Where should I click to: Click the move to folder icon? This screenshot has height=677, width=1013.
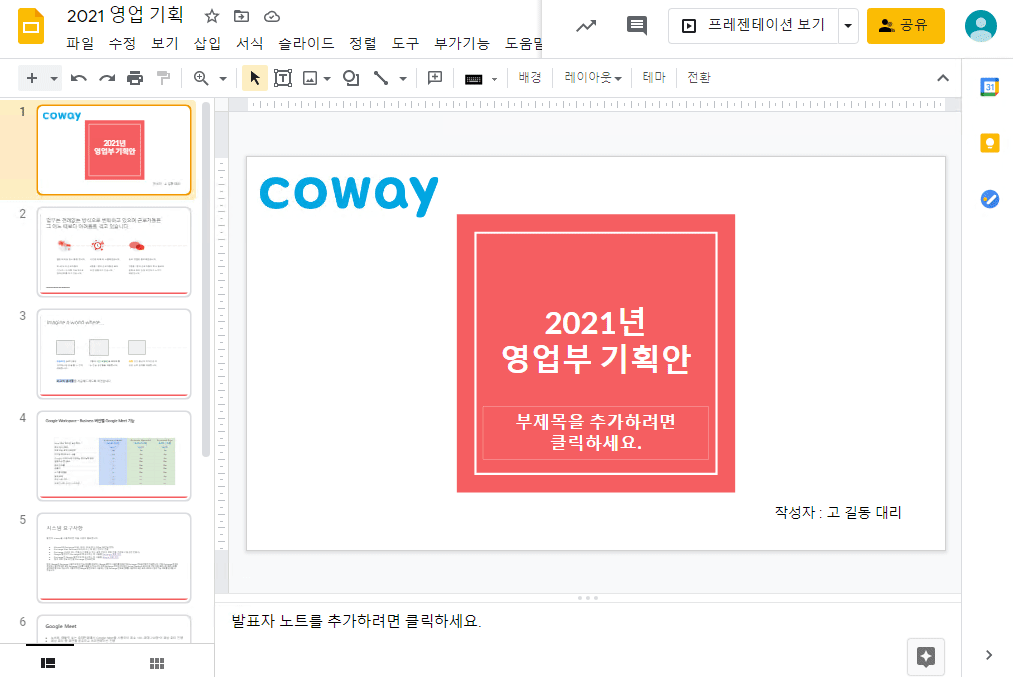(x=242, y=16)
